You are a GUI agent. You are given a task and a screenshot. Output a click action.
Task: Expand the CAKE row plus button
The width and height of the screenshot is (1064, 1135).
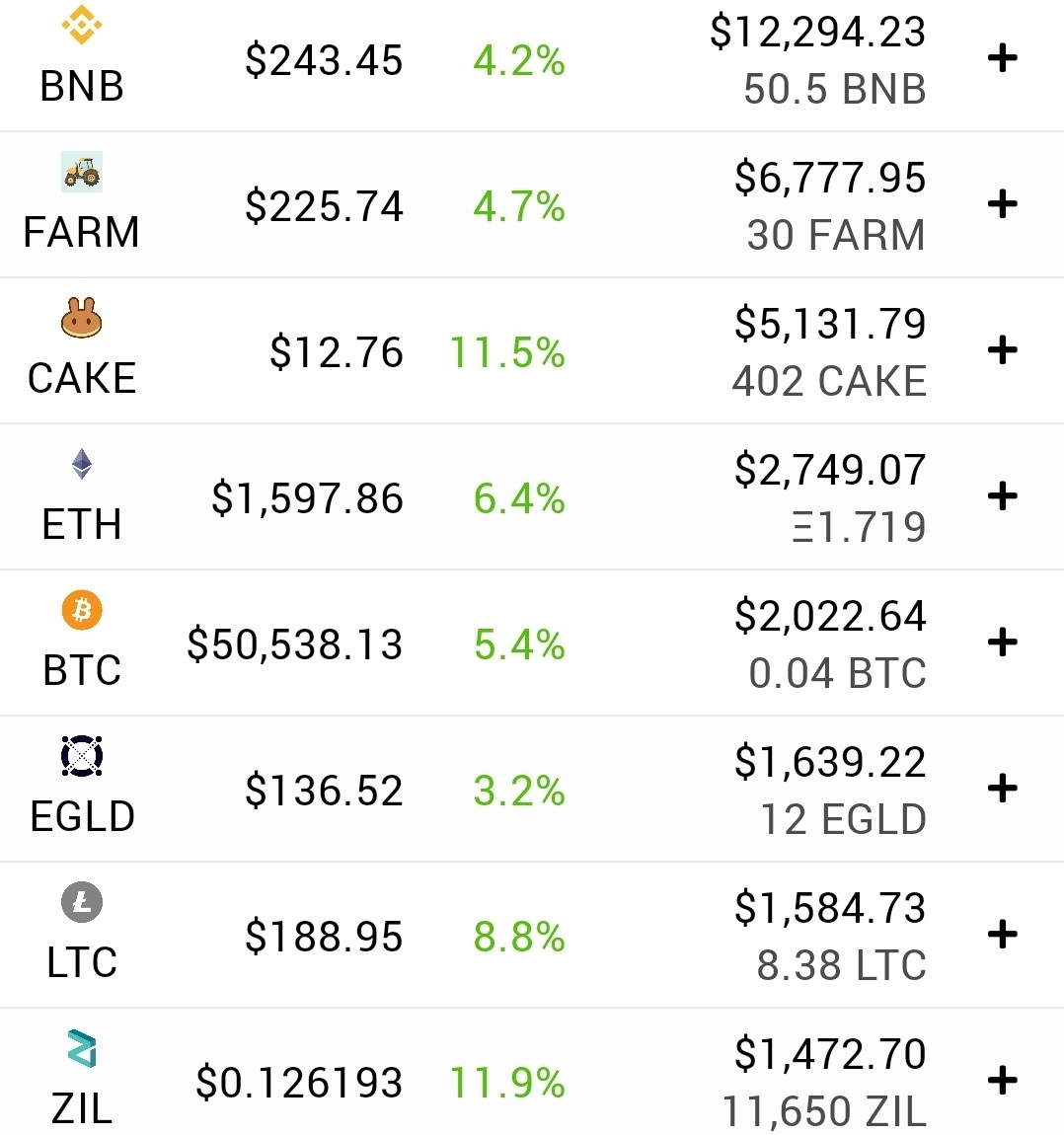coord(1003,350)
